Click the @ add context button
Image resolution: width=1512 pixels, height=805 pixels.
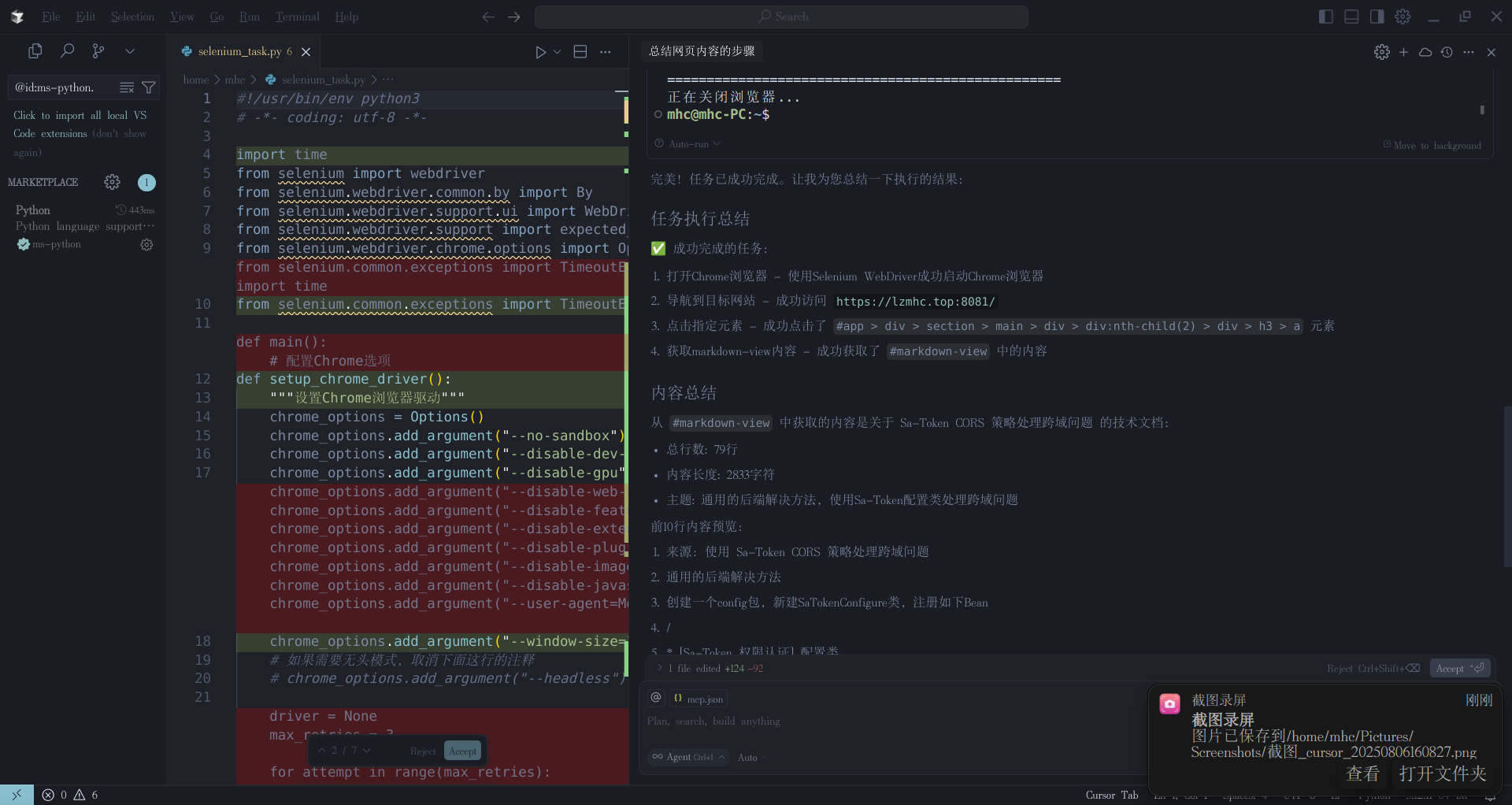point(656,698)
